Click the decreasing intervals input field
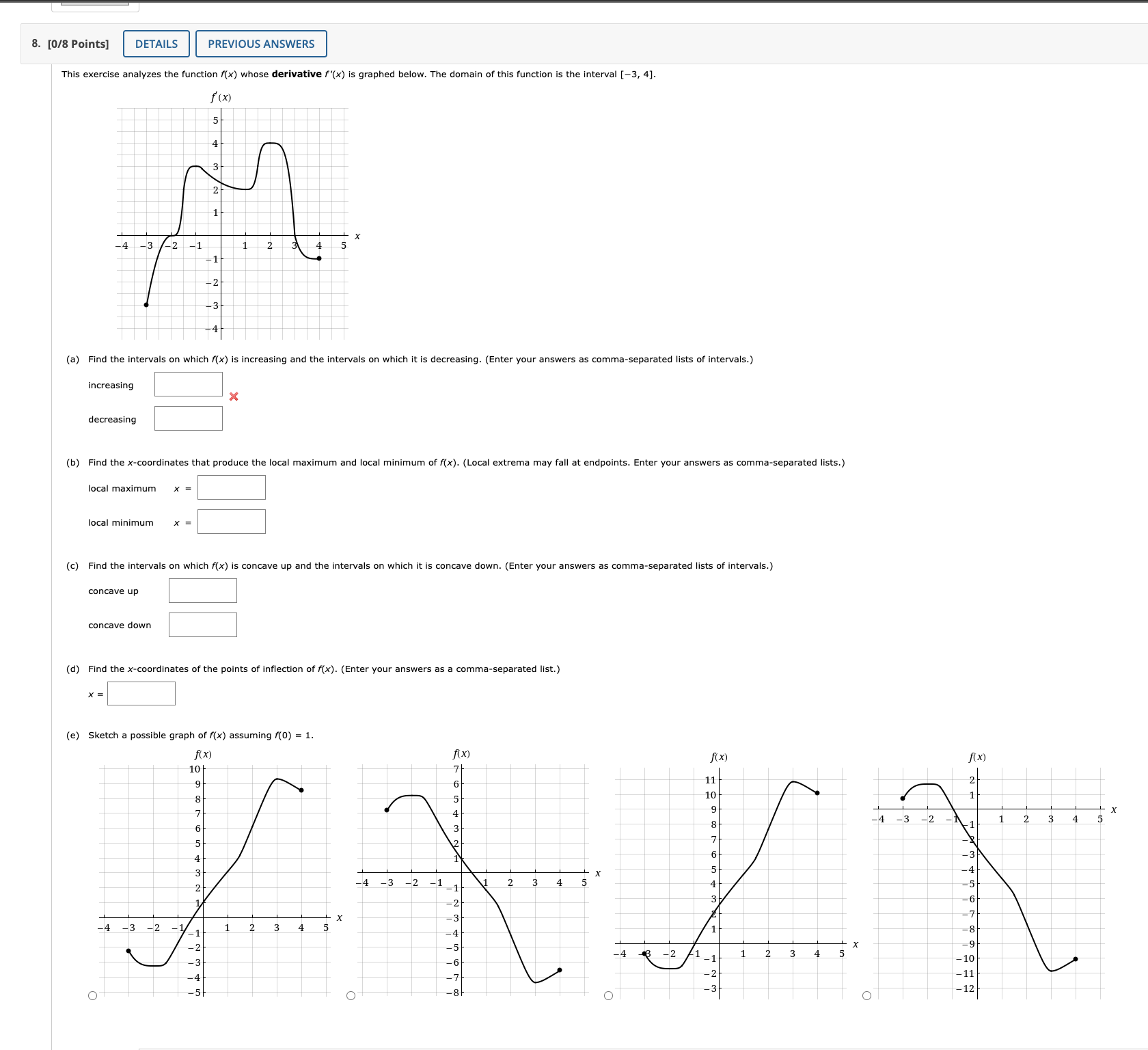This screenshot has width=1148, height=1050. coord(189,418)
